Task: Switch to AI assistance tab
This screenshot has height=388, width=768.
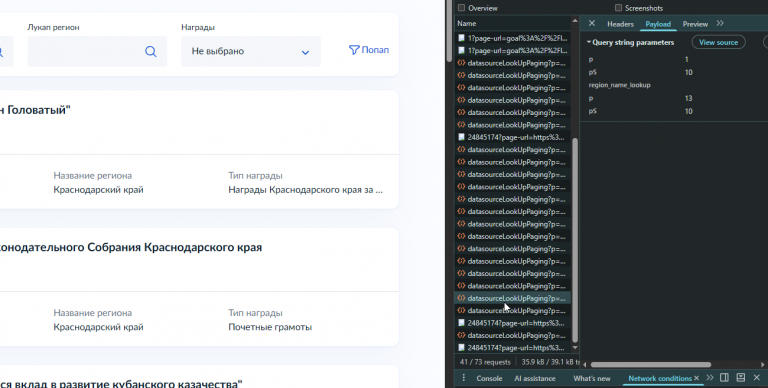Action: (535, 378)
